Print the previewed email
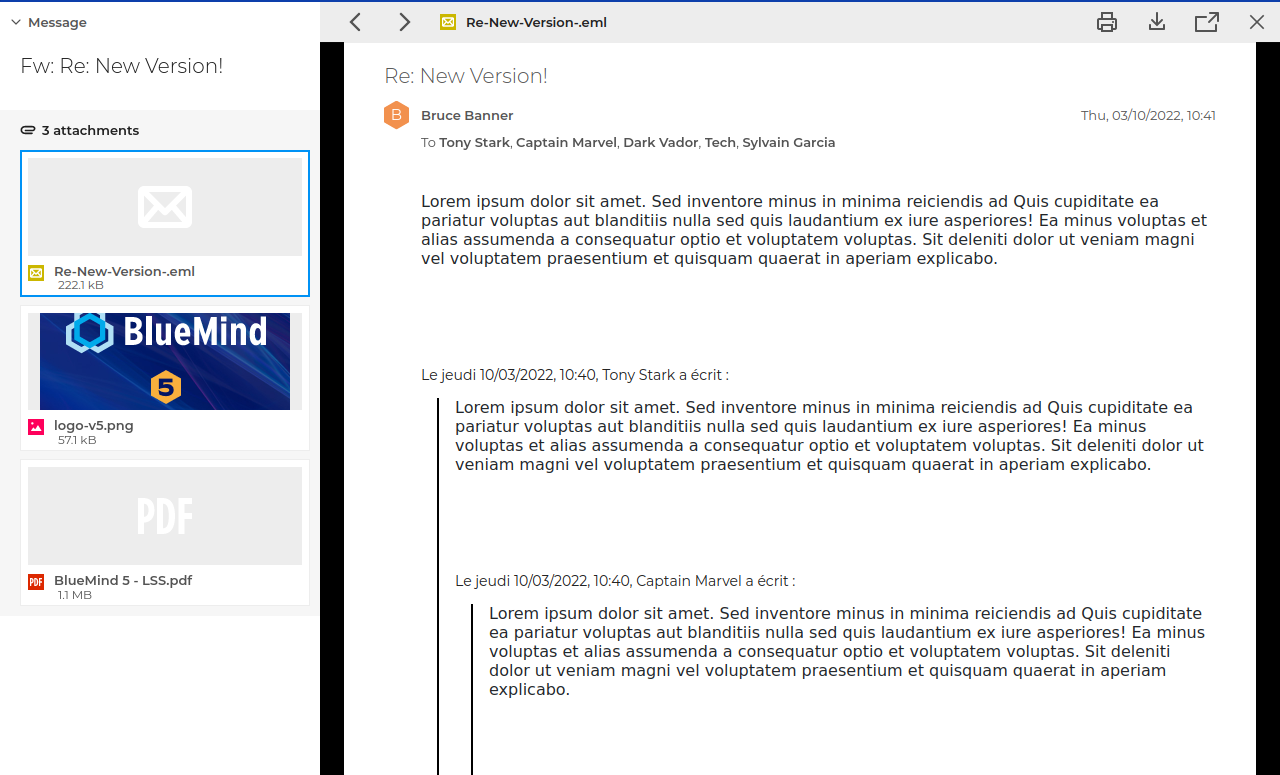 [1107, 22]
